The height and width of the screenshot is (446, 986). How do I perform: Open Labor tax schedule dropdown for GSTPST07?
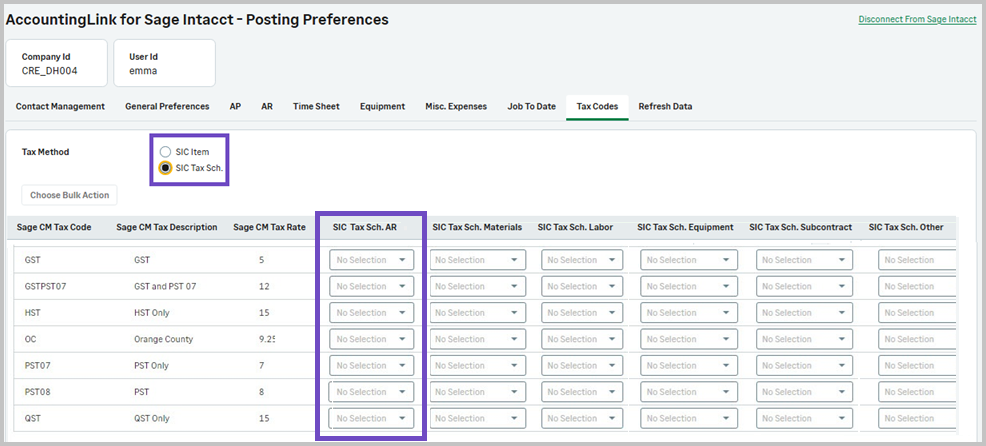point(582,286)
